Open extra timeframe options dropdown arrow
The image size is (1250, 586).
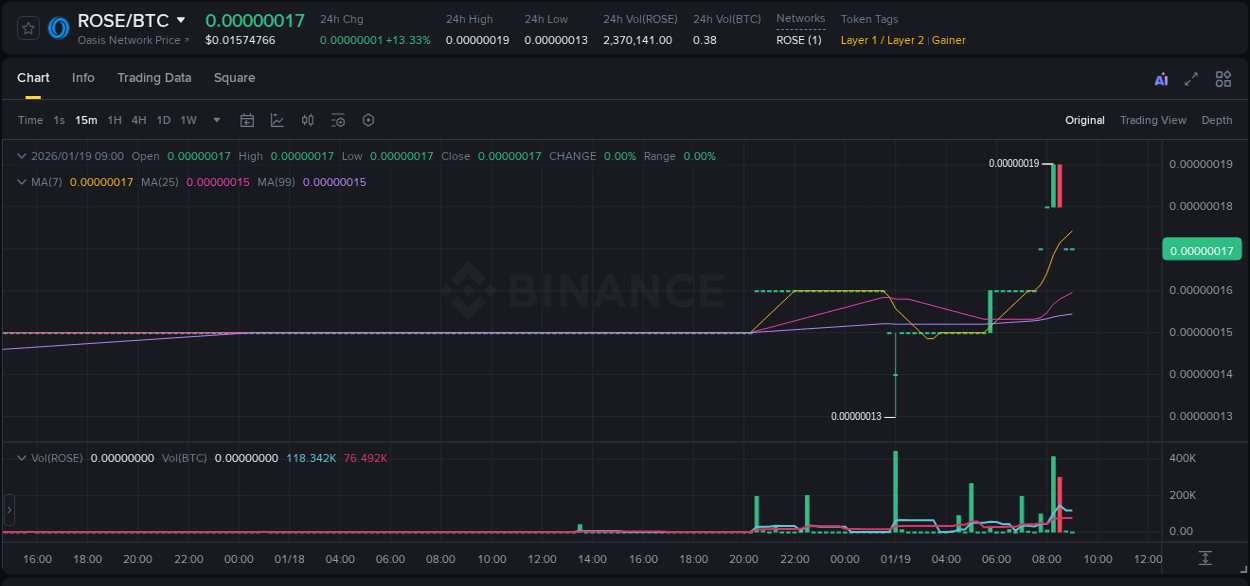pos(215,120)
